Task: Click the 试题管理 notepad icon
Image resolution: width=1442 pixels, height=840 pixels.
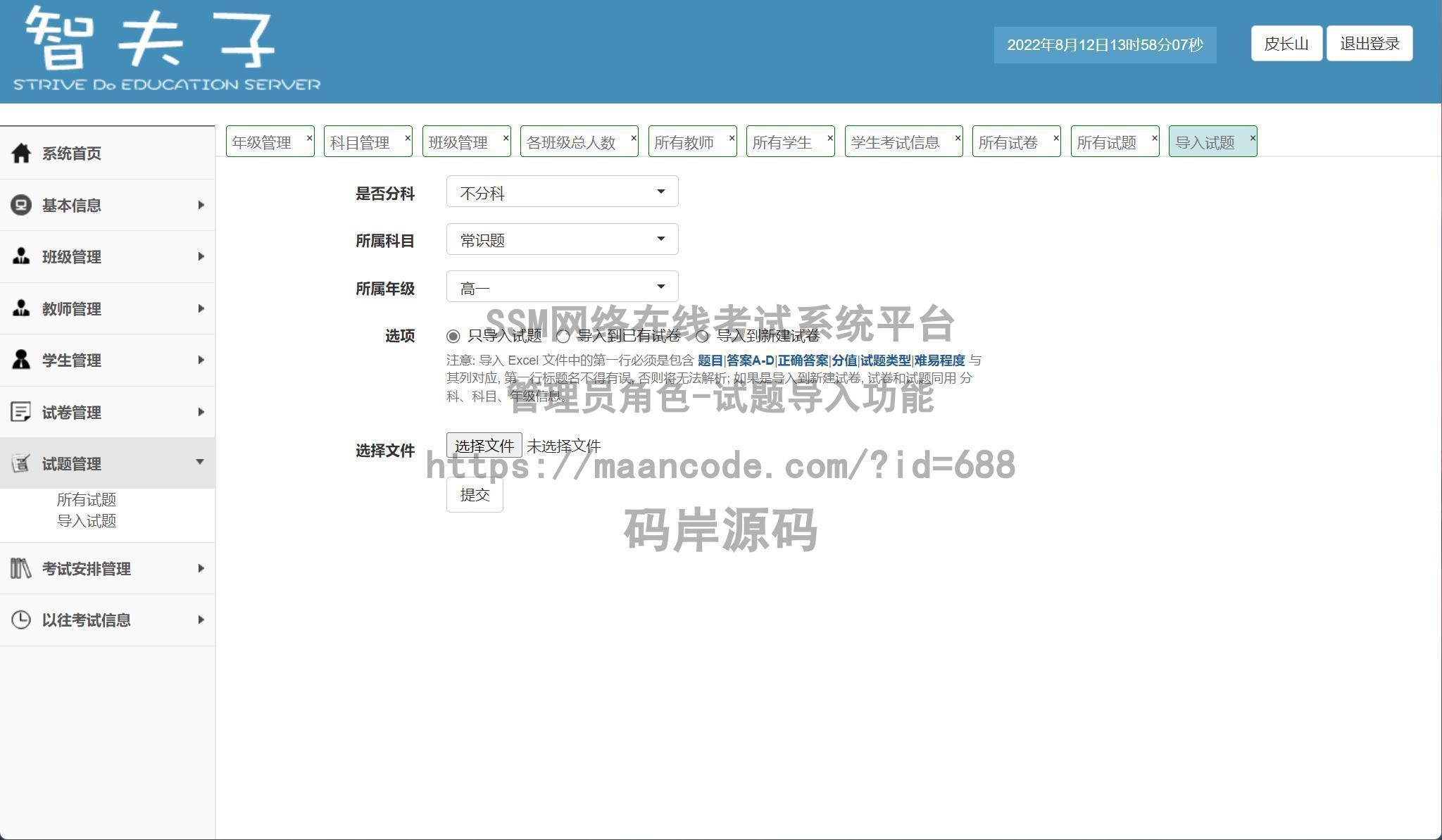Action: click(21, 463)
